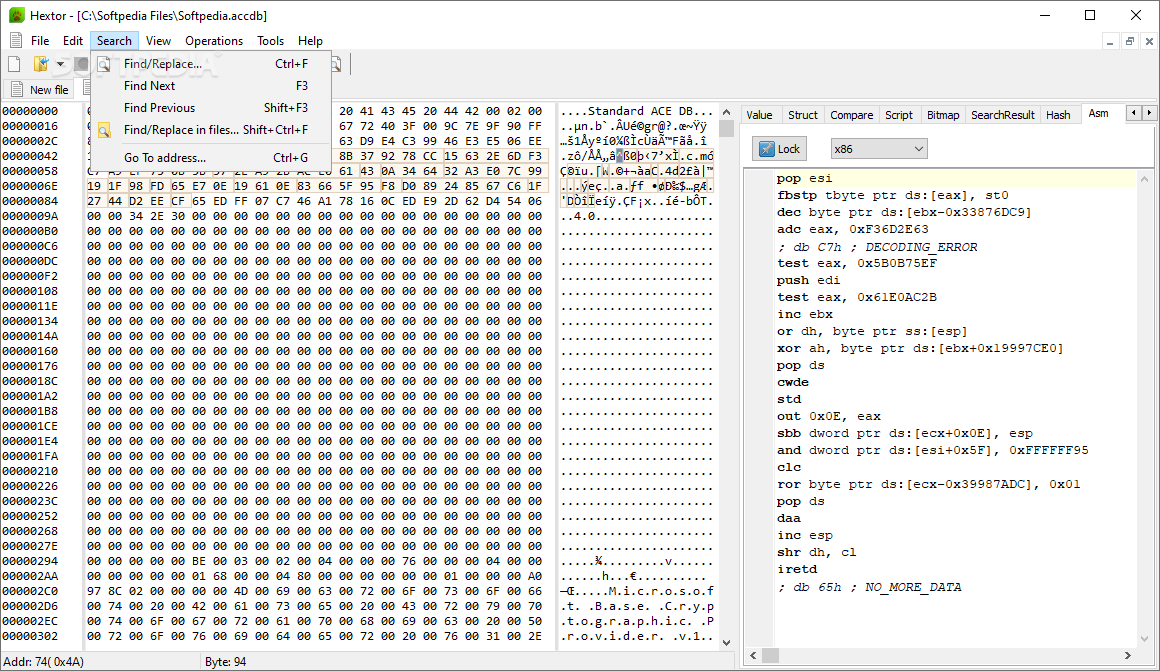
Task: Open the Tools menu
Action: point(270,41)
